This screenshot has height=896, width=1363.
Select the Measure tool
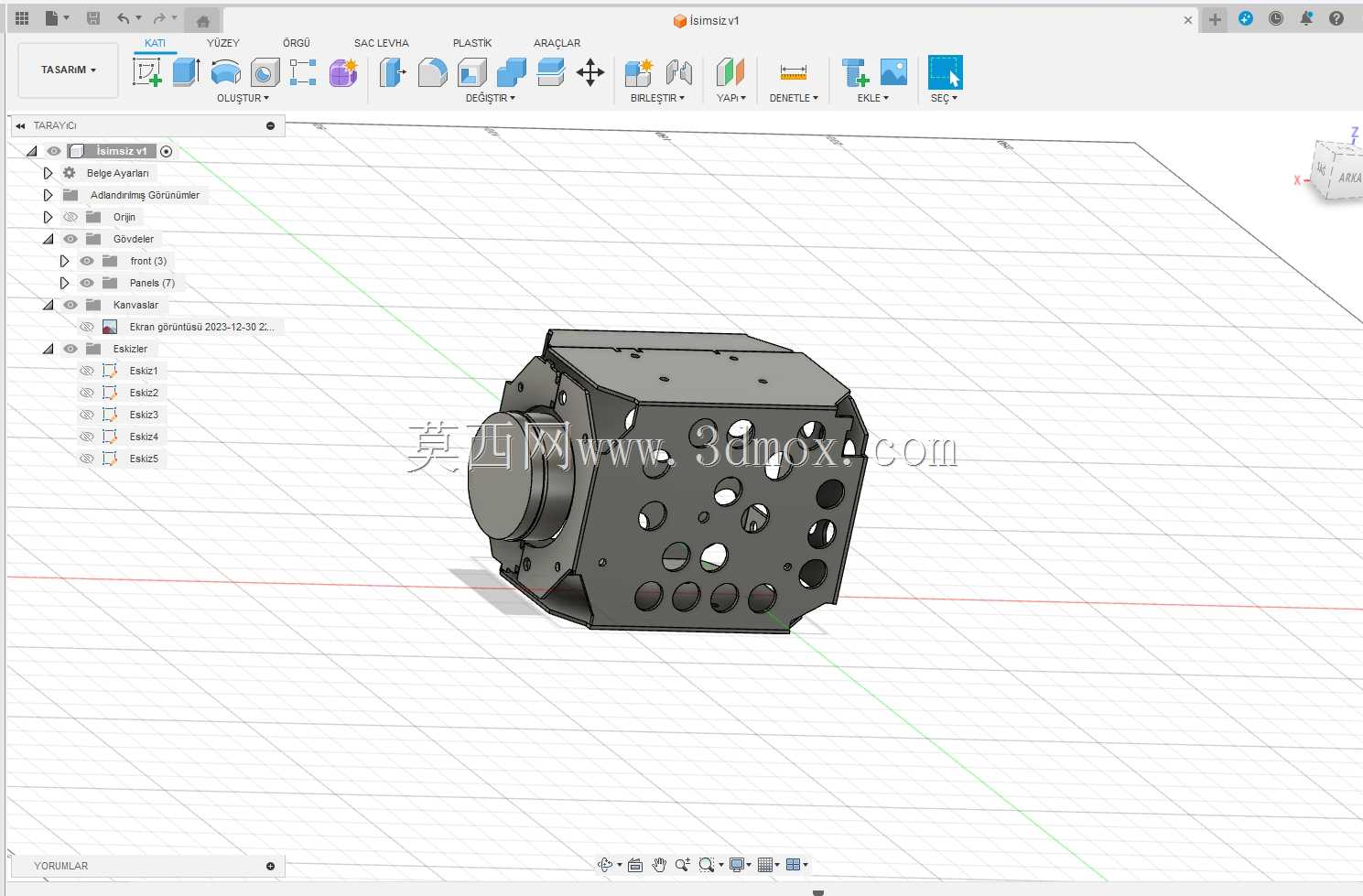point(794,72)
